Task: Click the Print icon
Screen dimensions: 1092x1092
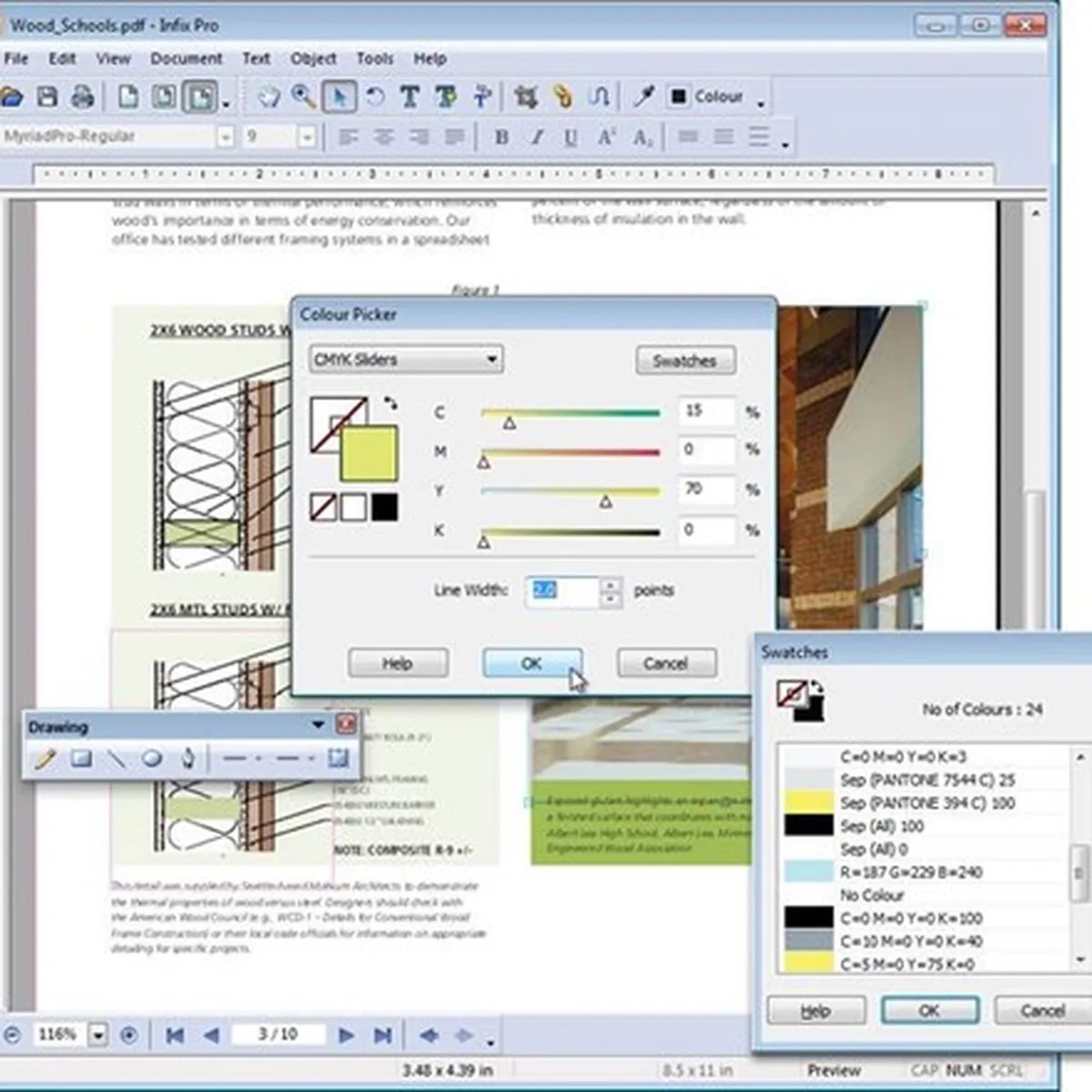Action: pyautogui.click(x=83, y=96)
